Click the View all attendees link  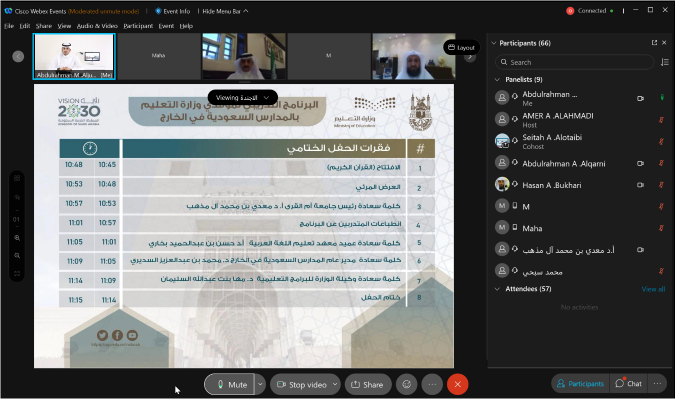pos(653,289)
